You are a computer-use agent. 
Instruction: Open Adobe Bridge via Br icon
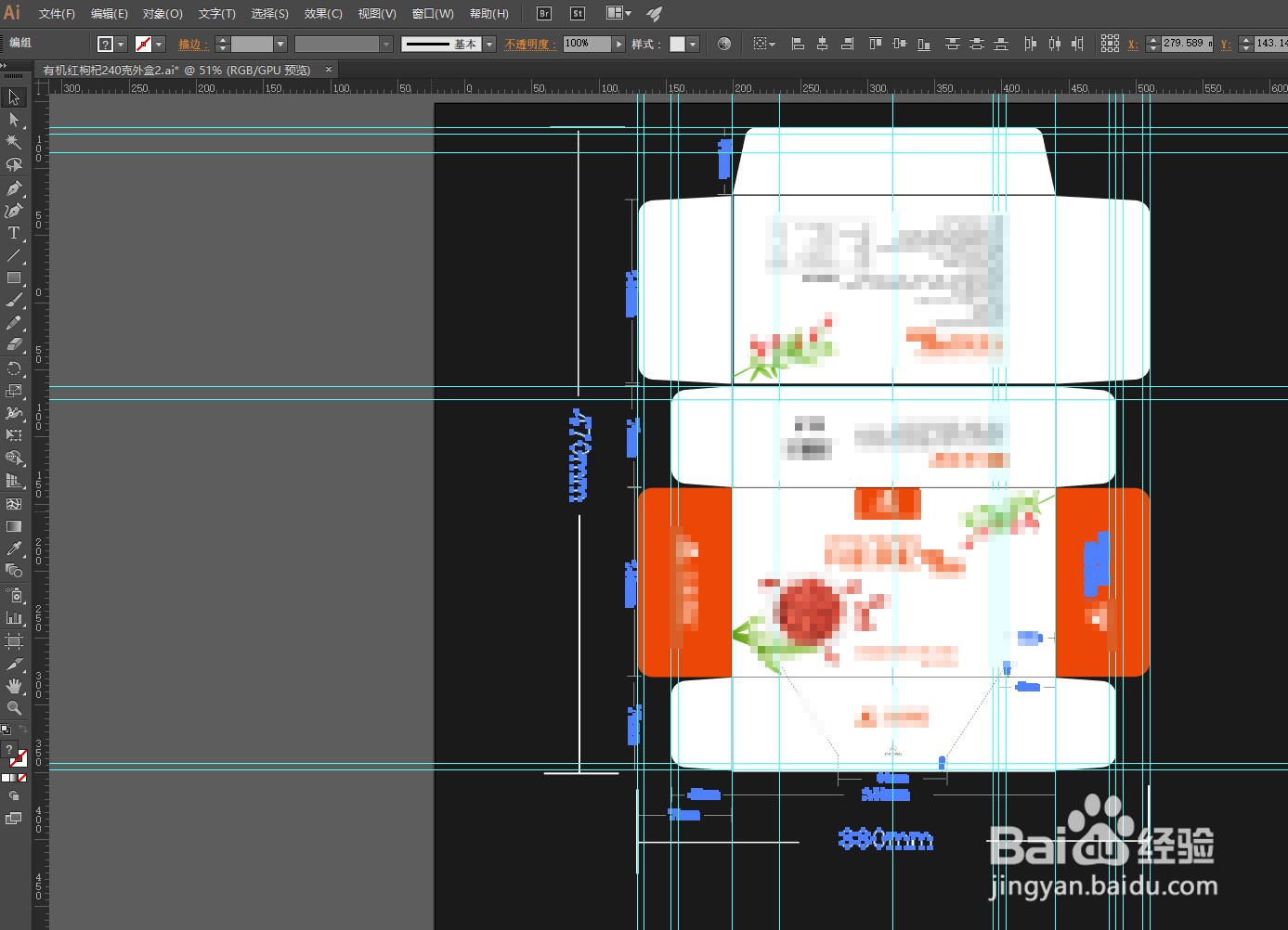click(x=544, y=13)
